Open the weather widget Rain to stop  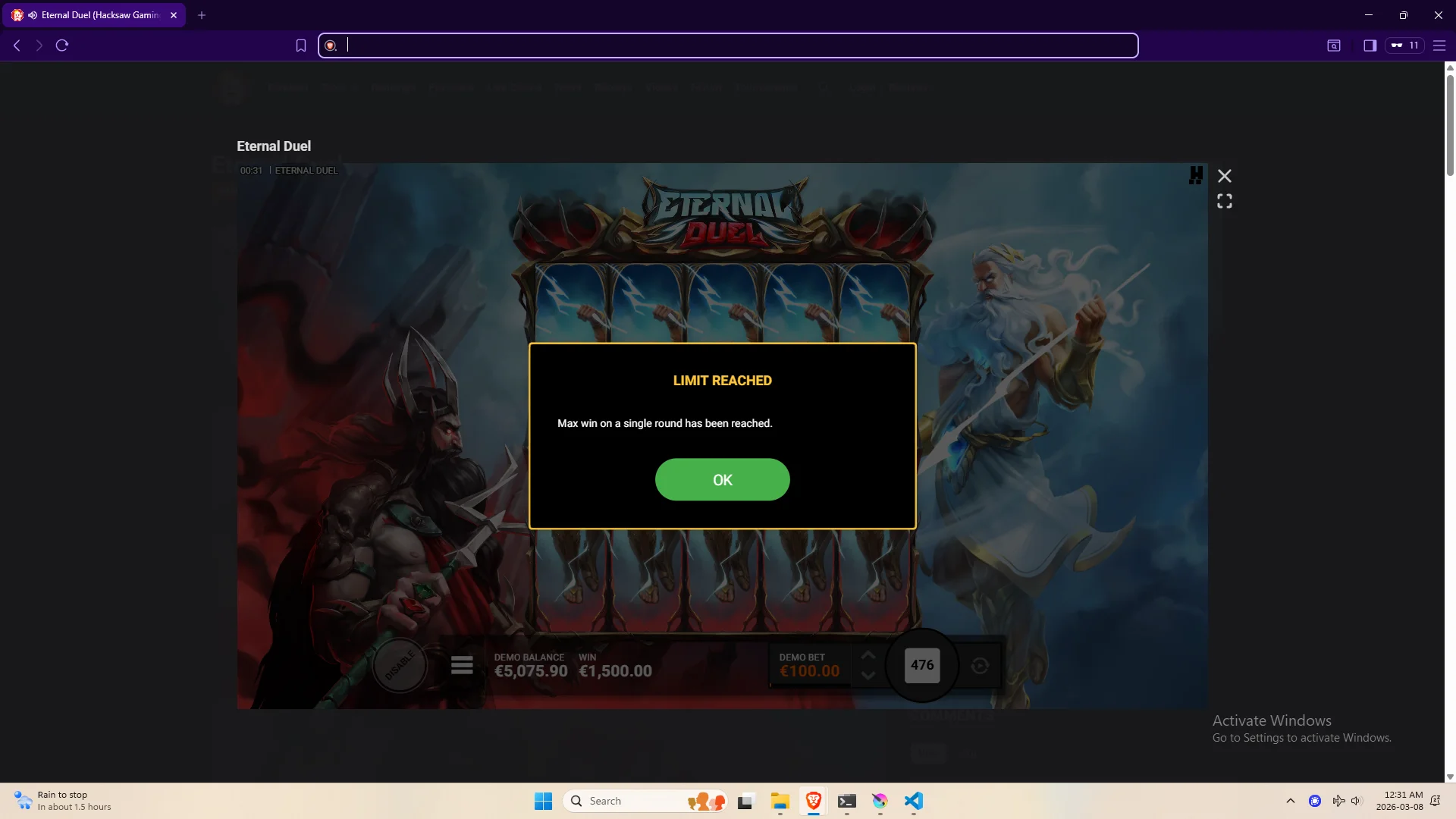pyautogui.click(x=63, y=801)
